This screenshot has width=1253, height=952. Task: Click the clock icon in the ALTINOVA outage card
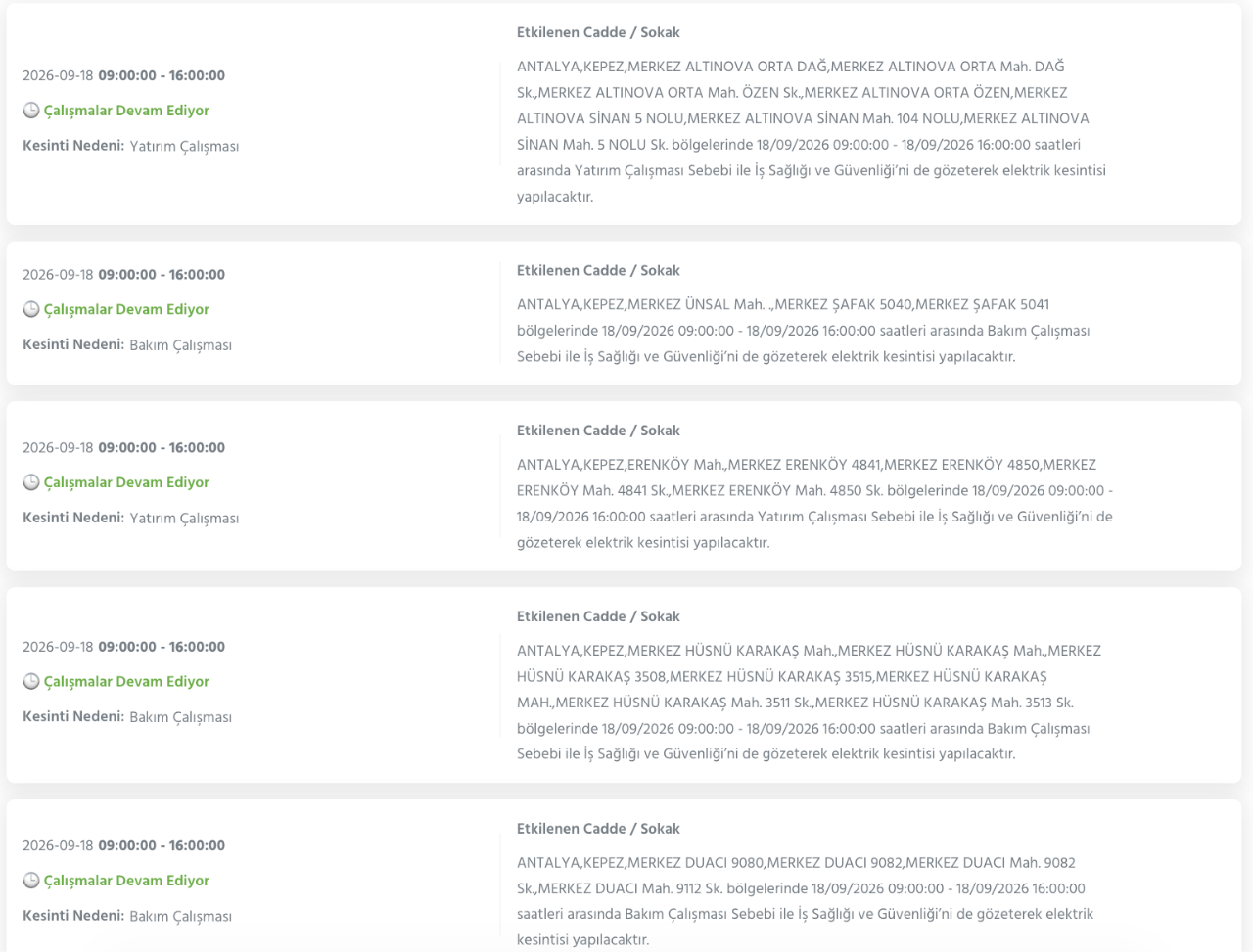point(31,111)
